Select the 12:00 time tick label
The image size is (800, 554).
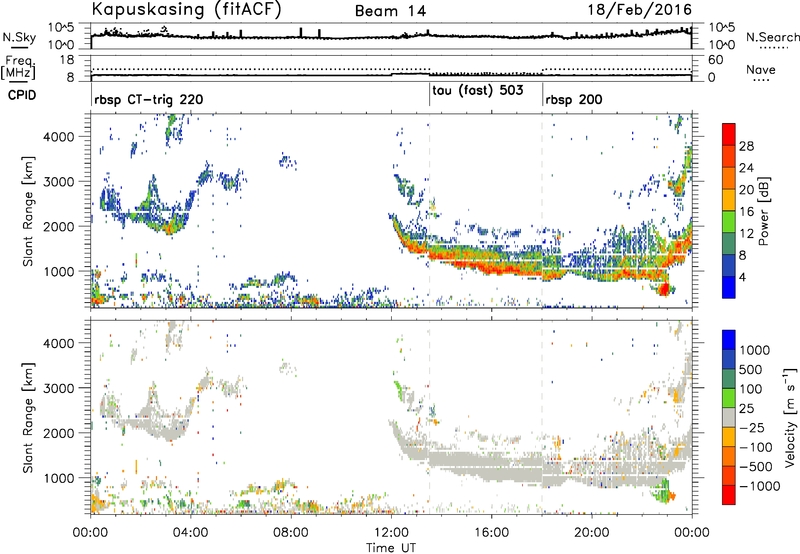(x=391, y=533)
